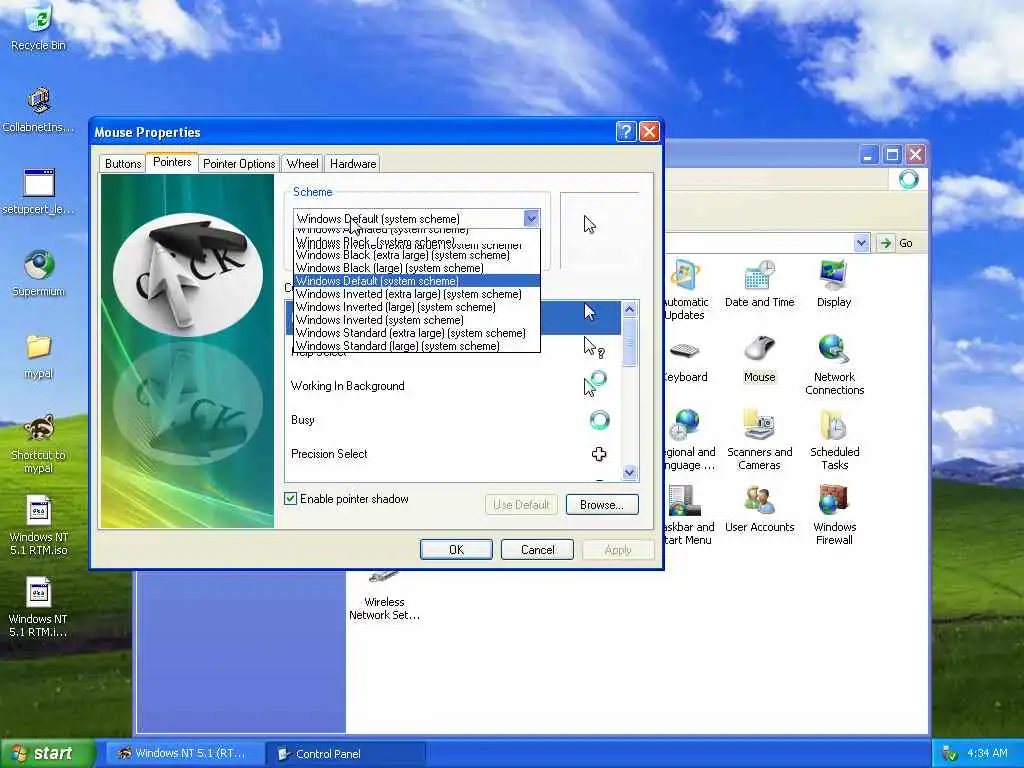
Task: Select the setupcert_le... desktop icon
Action: tap(39, 191)
